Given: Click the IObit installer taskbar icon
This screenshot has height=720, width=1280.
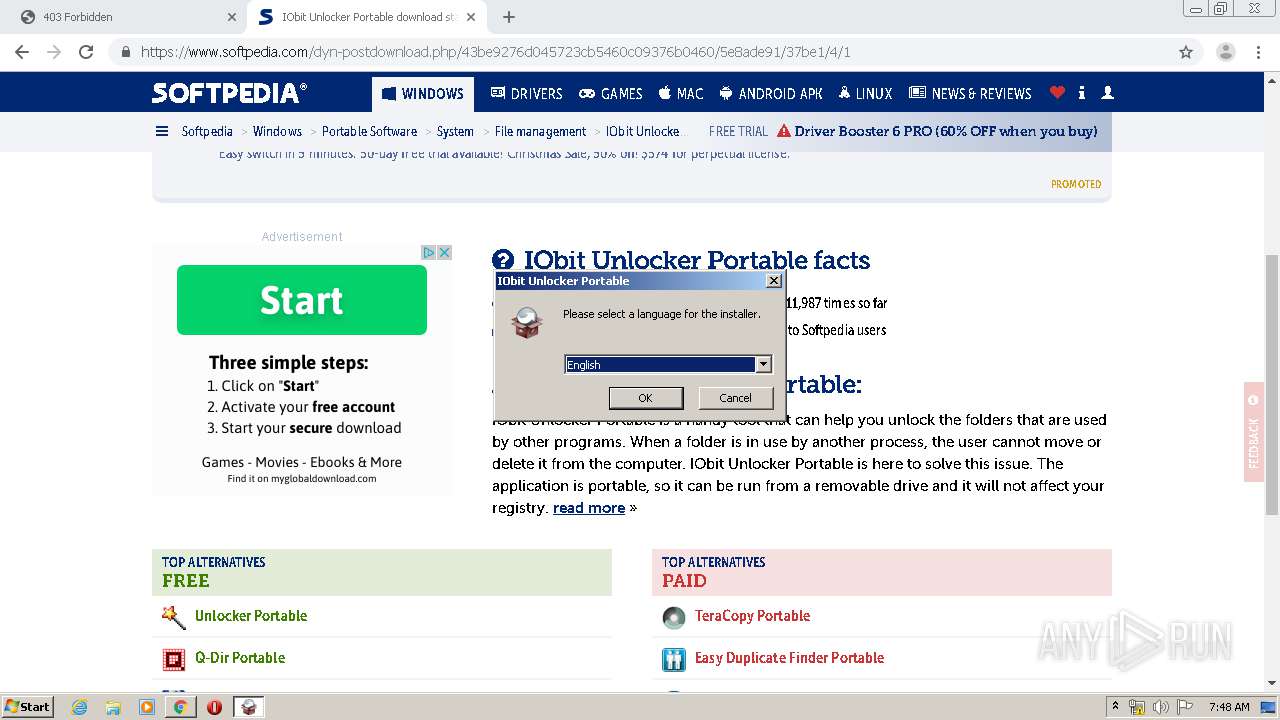Looking at the screenshot, I should tap(249, 707).
